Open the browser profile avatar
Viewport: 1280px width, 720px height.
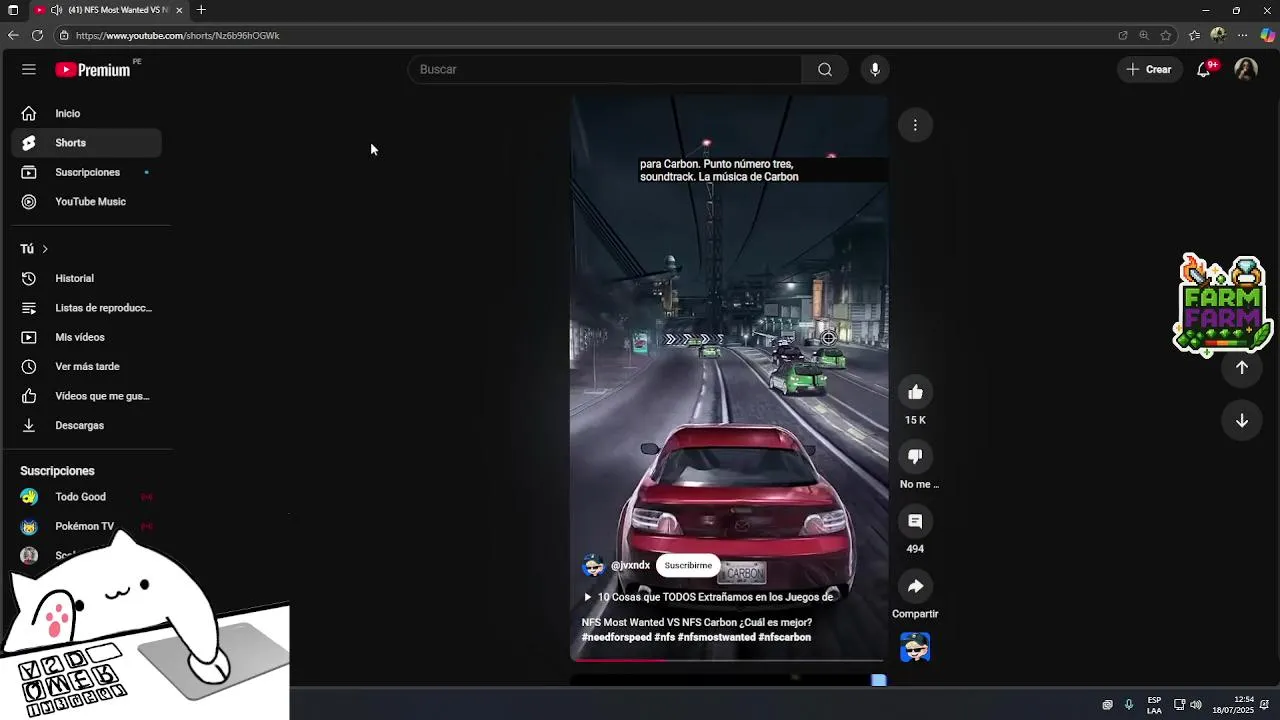1218,35
